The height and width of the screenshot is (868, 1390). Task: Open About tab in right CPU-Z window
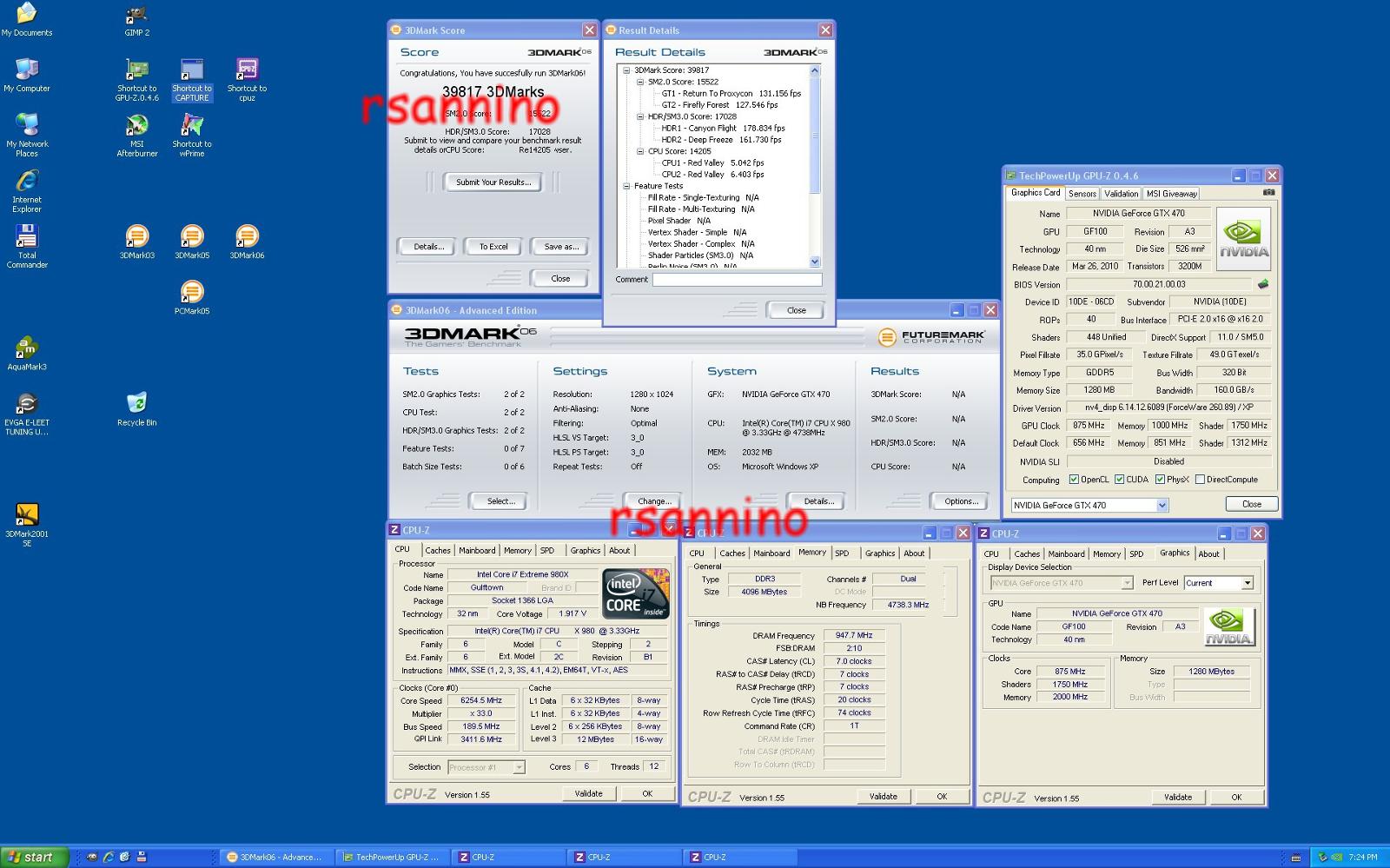[x=1208, y=554]
